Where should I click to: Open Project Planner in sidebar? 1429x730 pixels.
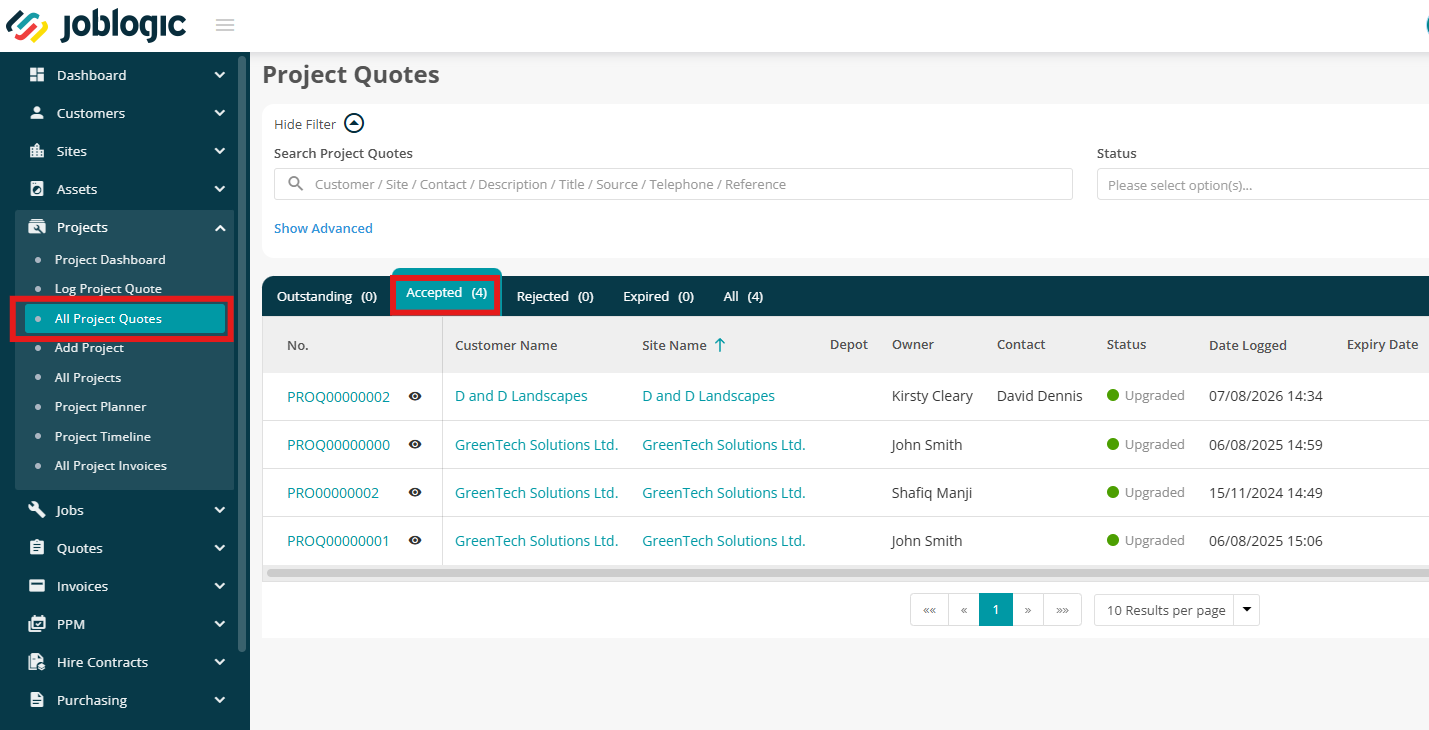[100, 407]
